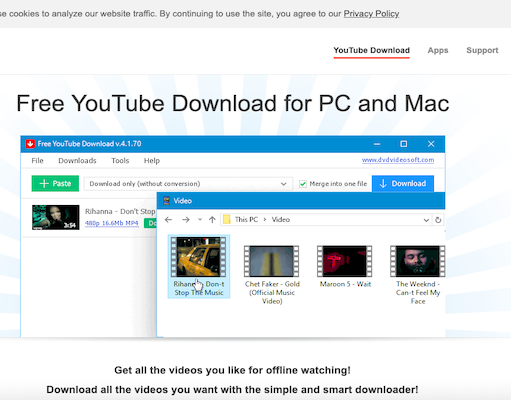This screenshot has width=511, height=400.
Task: Close the Free YouTube Download window
Action: 431,144
